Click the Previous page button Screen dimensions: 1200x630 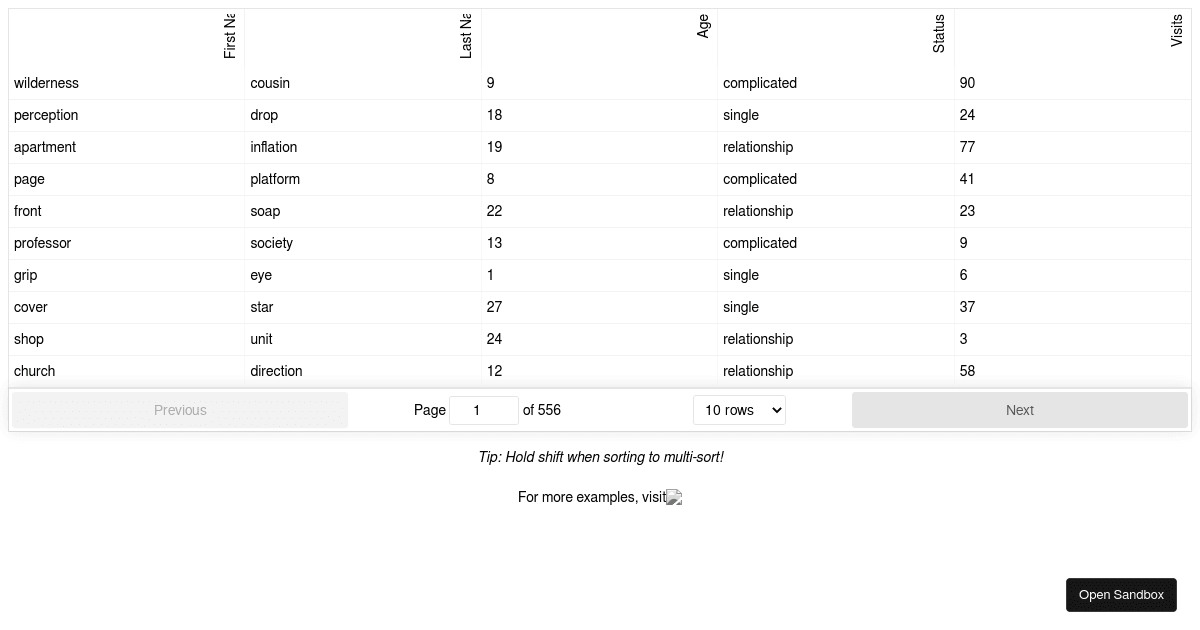(180, 410)
